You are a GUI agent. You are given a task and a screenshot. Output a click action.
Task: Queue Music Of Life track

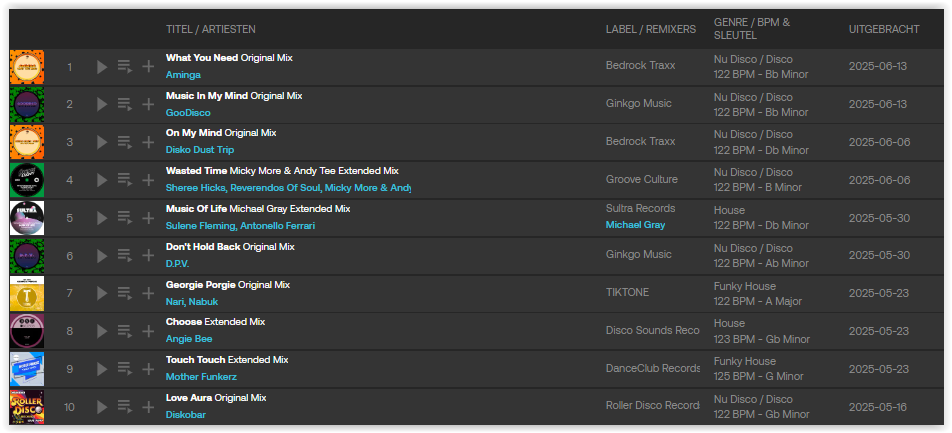pos(124,218)
